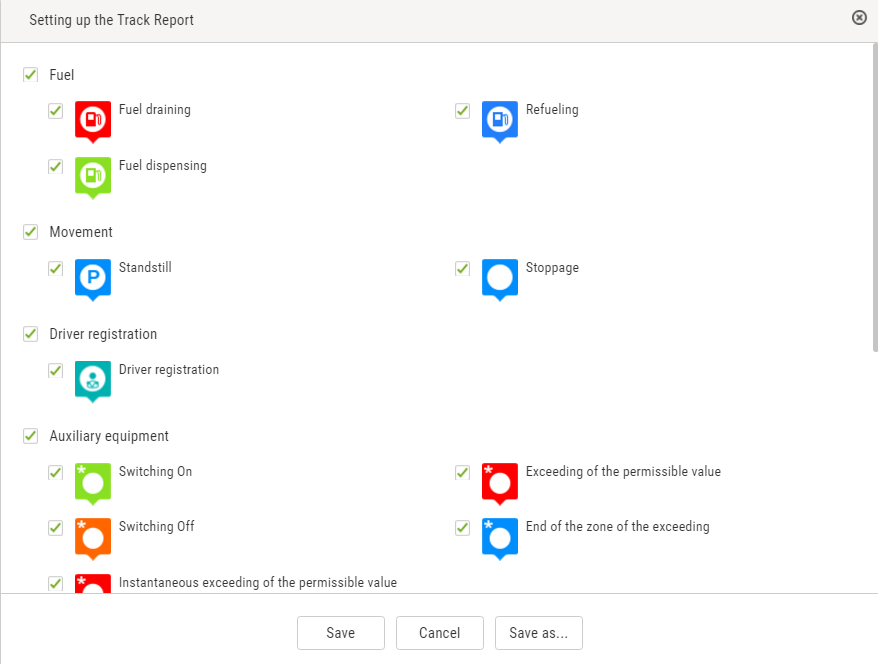Viewport: 878px width, 664px height.
Task: Click the red Fuel draining marker icon
Action: tap(93, 122)
